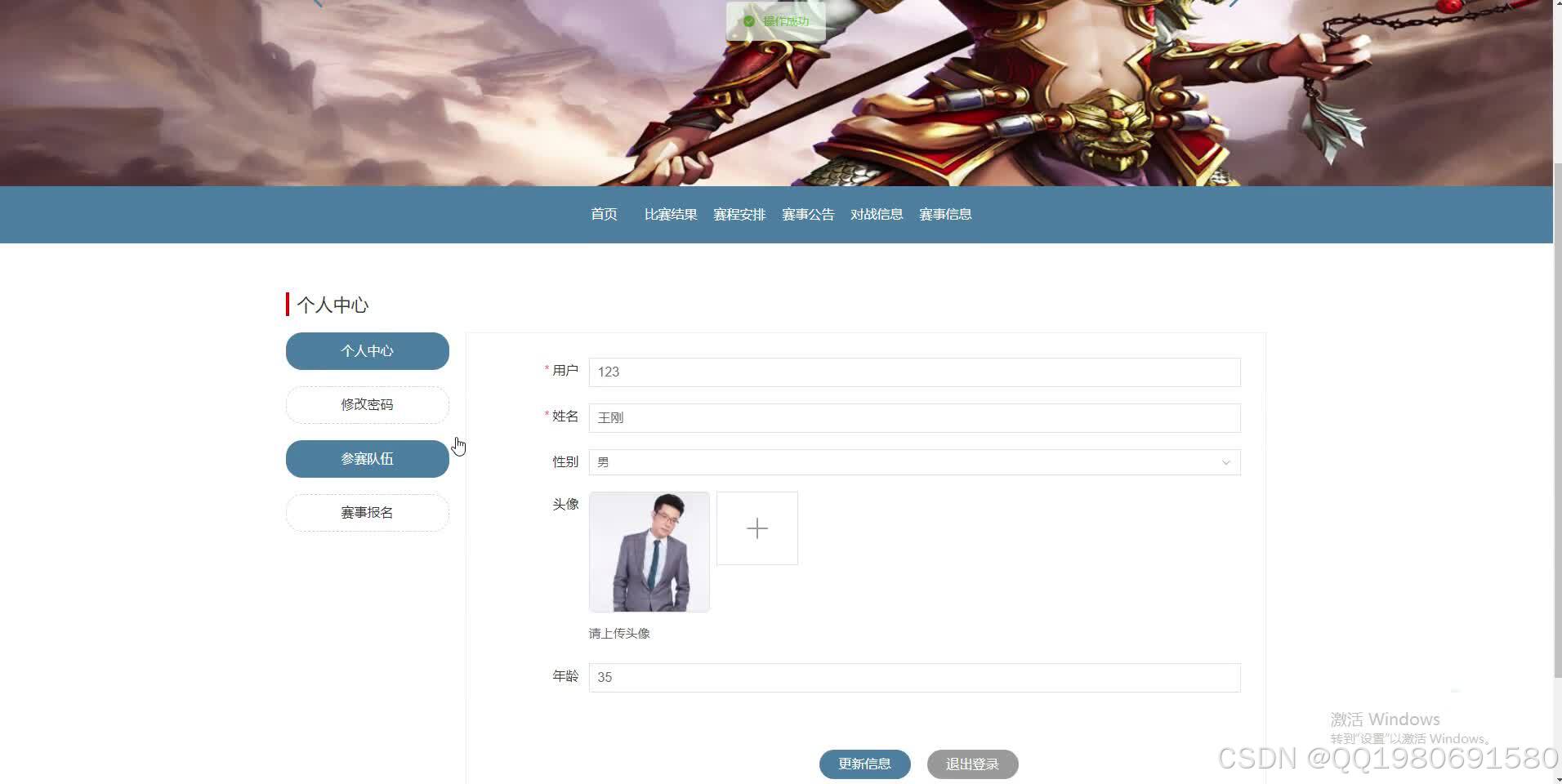
Task: Click the 姓名 field containing 王刚
Action: click(x=913, y=417)
